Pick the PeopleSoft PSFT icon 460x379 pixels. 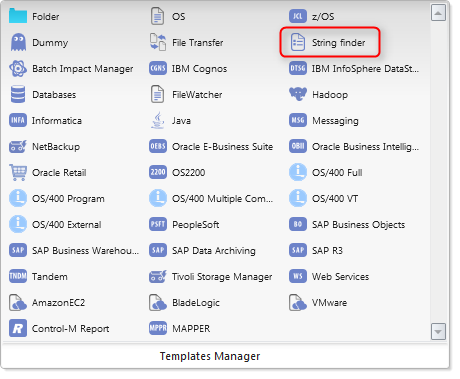point(158,224)
